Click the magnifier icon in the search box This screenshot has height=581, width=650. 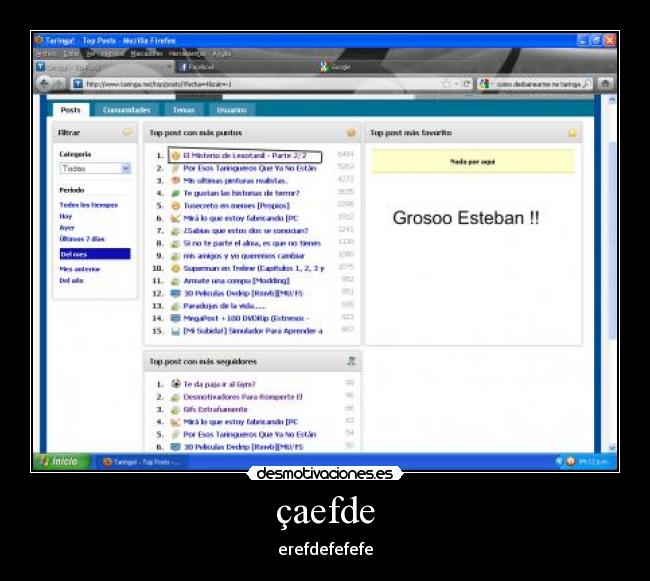[586, 84]
